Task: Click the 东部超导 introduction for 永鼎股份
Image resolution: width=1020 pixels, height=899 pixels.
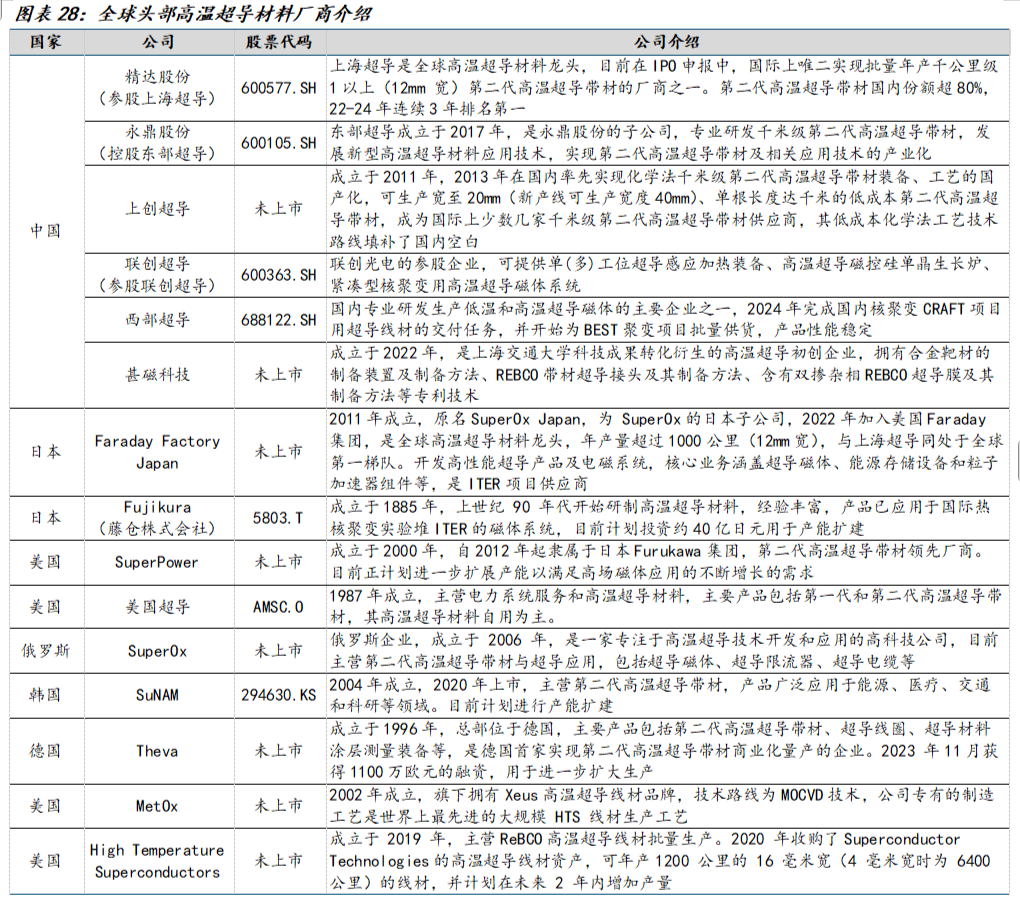Action: (660, 142)
